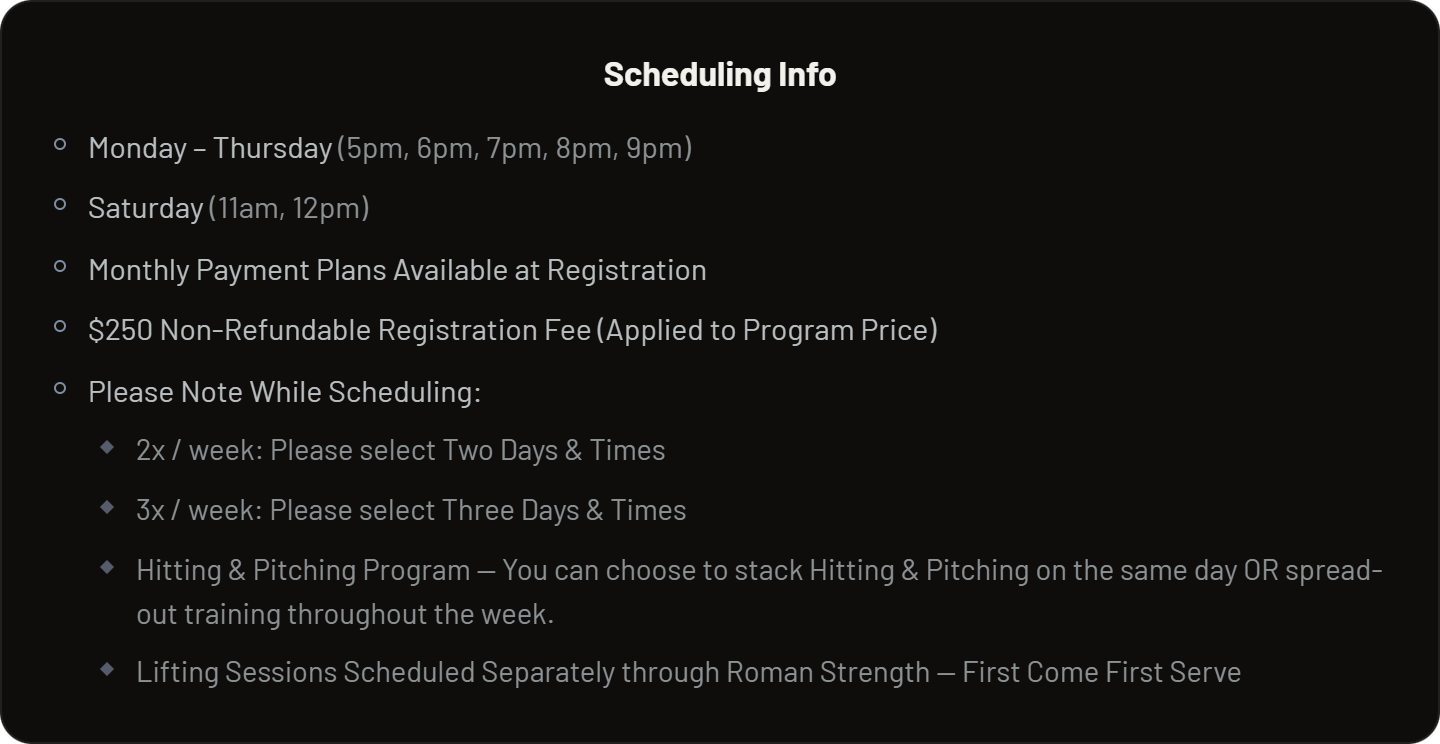Click the First Come First Serve text
The width and height of the screenshot is (1440, 744).
[x=1101, y=672]
